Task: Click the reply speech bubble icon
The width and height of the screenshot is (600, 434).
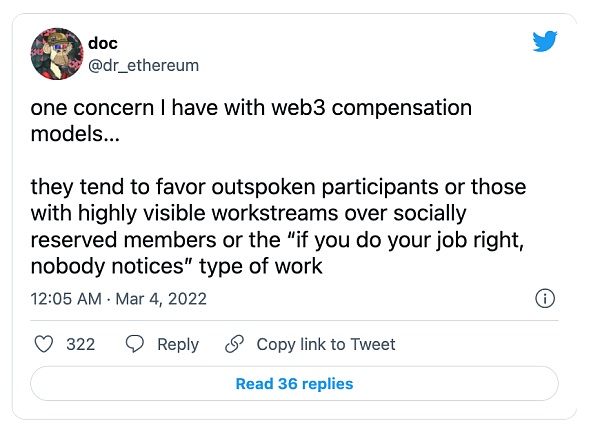Action: [x=135, y=344]
